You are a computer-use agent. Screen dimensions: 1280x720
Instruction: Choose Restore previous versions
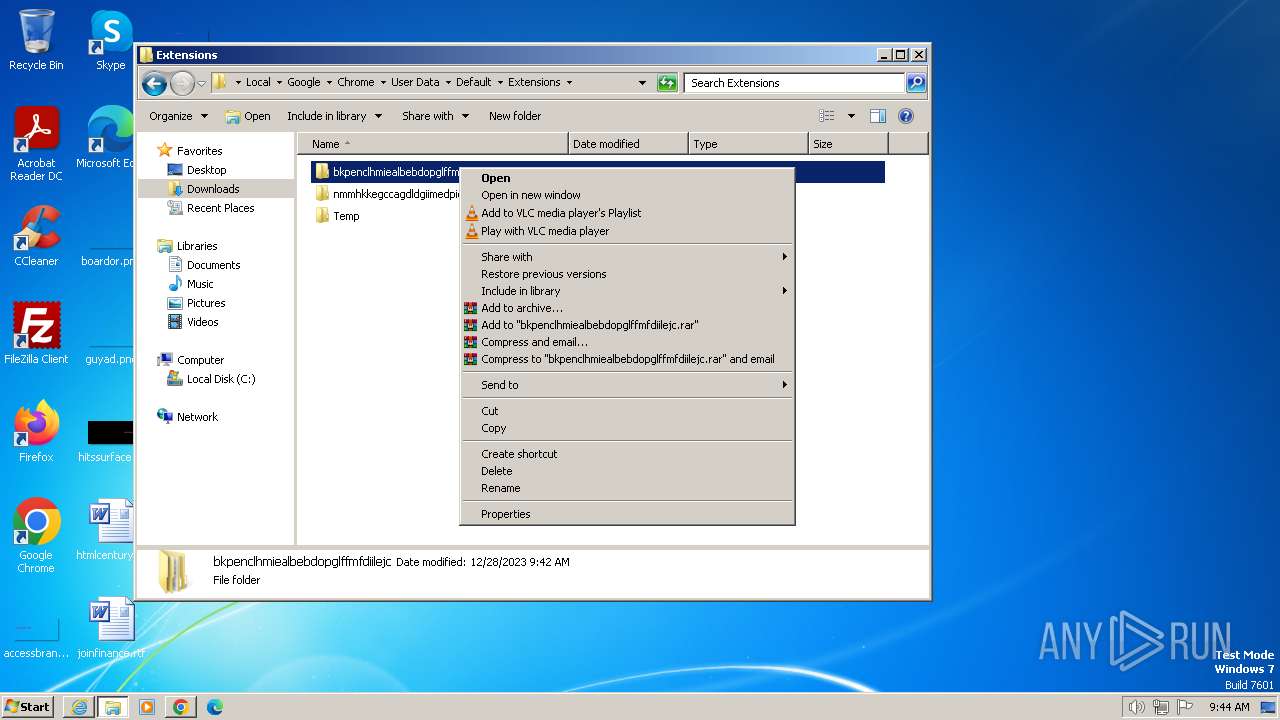tap(627, 274)
